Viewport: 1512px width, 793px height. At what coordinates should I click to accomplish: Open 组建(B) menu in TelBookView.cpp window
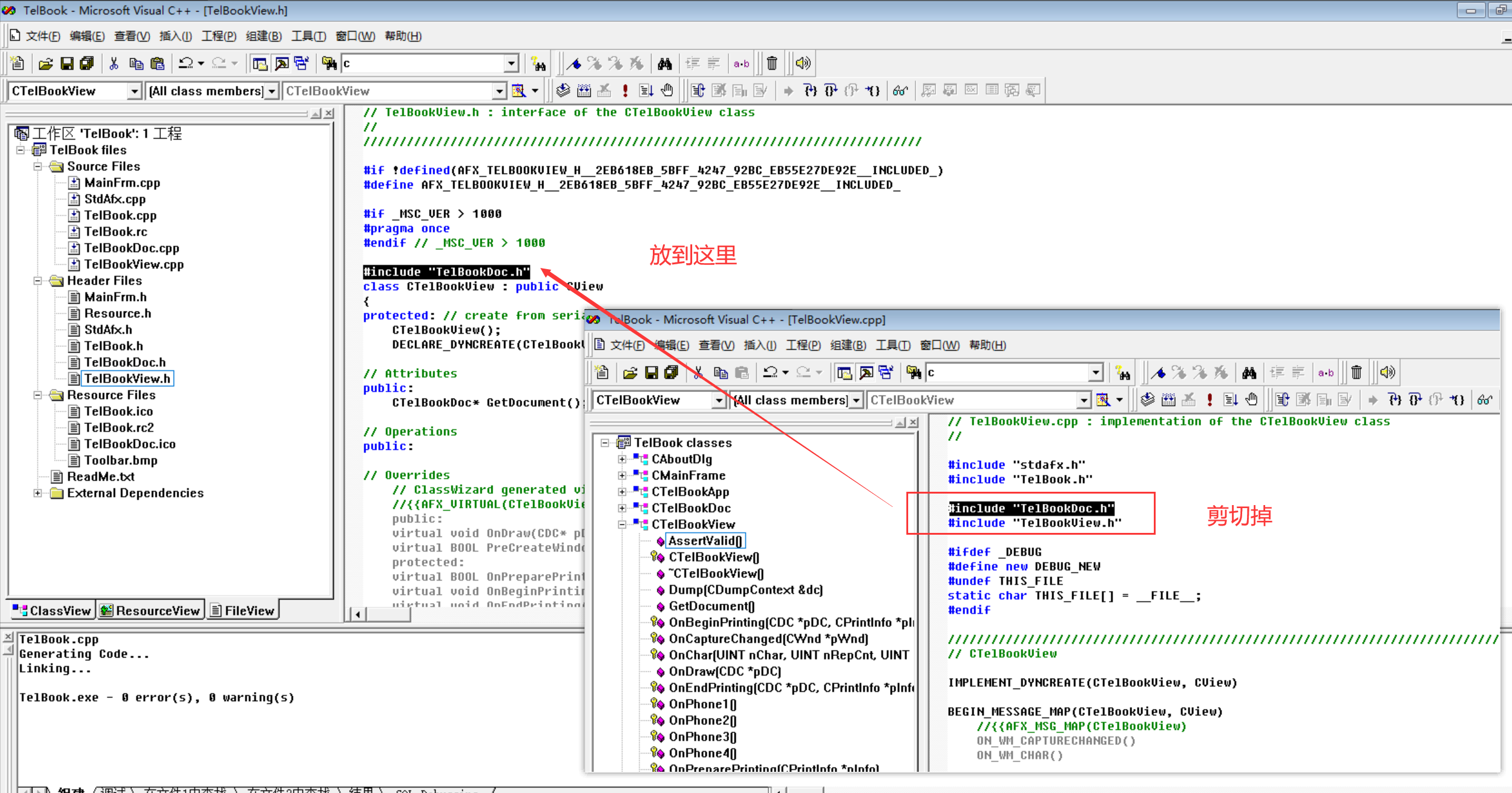pos(848,345)
